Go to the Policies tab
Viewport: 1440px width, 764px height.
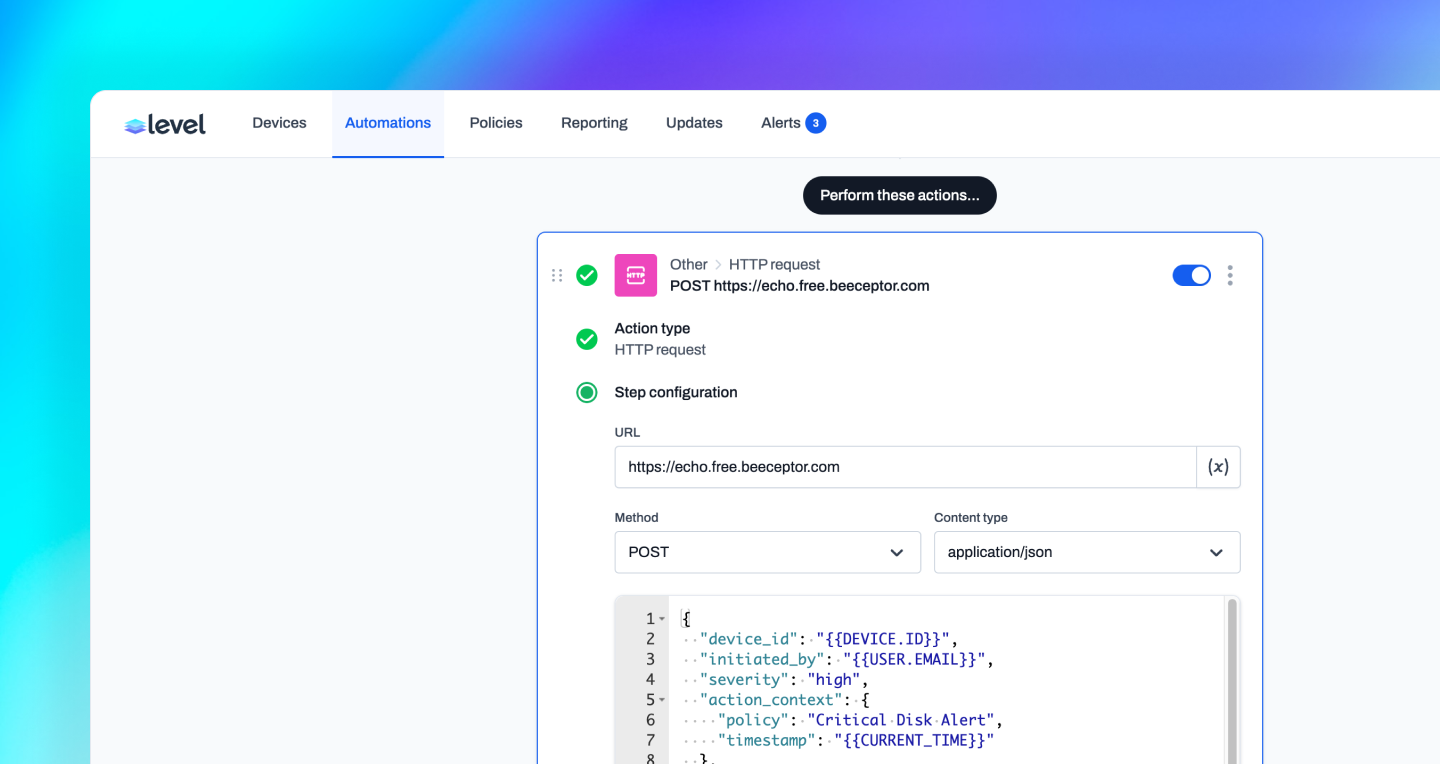[496, 123]
